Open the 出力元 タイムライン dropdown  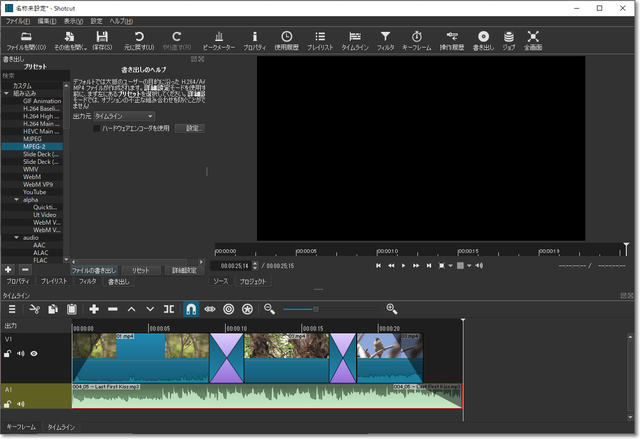[x=123, y=116]
